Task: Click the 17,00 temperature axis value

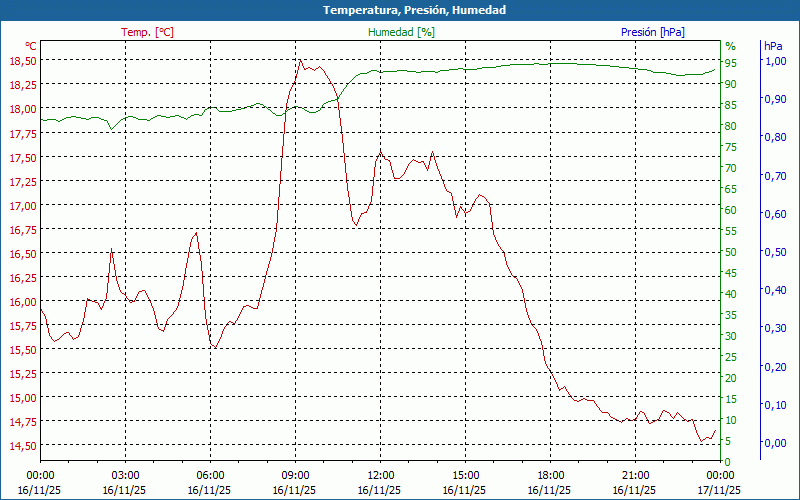Action: click(22, 205)
